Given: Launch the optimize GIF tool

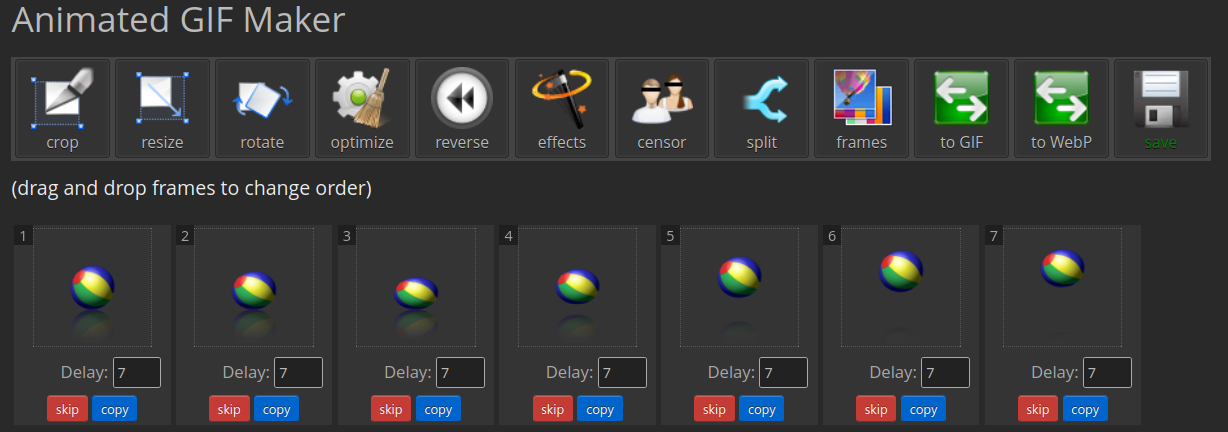Looking at the screenshot, I should coord(362,106).
